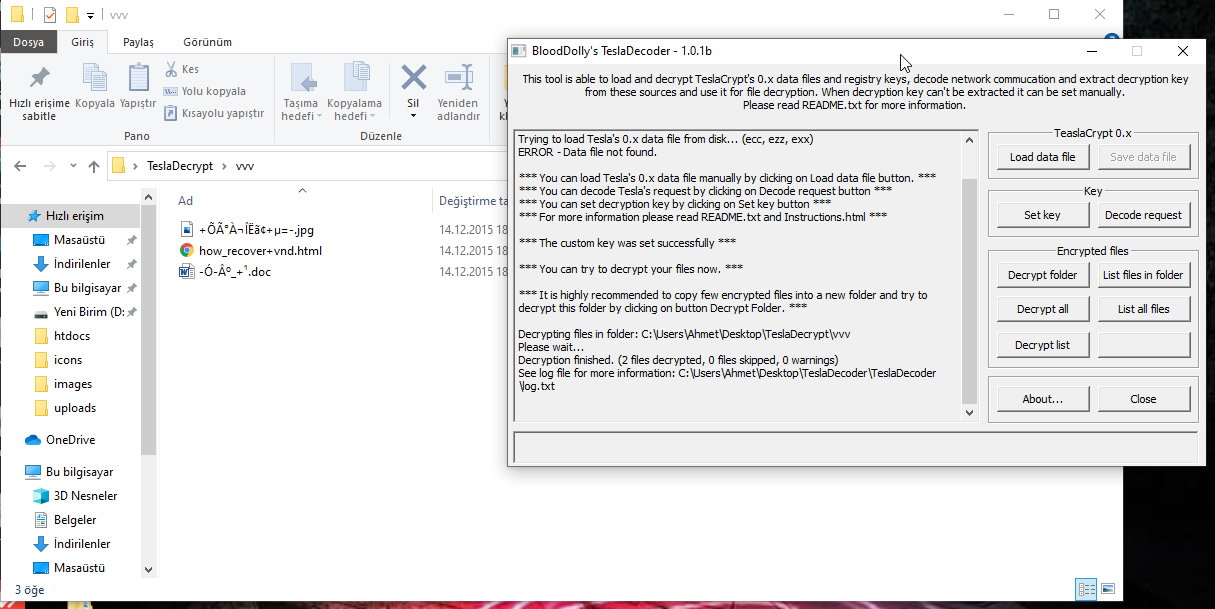Click the Explorer back arrow
This screenshot has height=609, width=1215.
click(x=20, y=166)
